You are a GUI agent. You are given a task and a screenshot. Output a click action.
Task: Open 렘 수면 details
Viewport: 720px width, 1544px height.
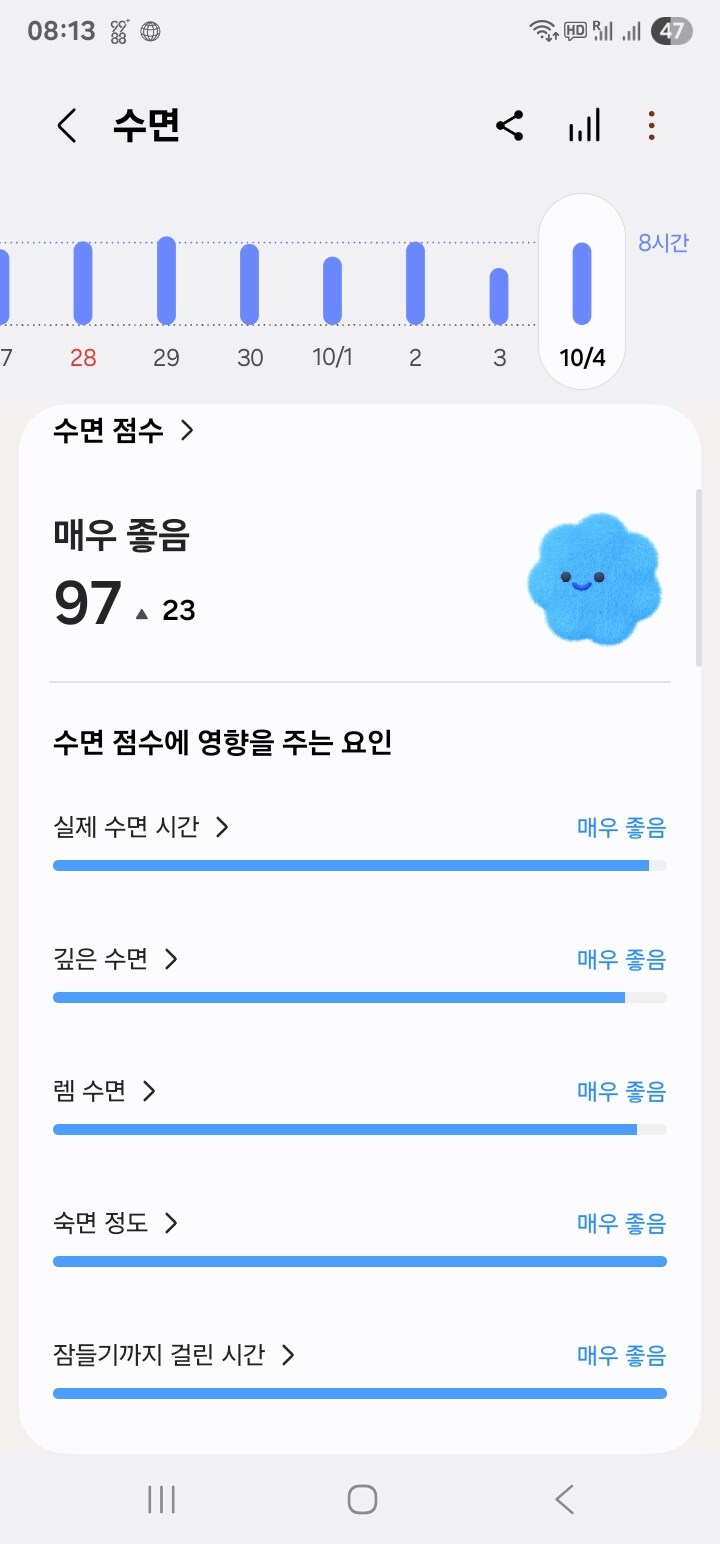coord(104,1091)
